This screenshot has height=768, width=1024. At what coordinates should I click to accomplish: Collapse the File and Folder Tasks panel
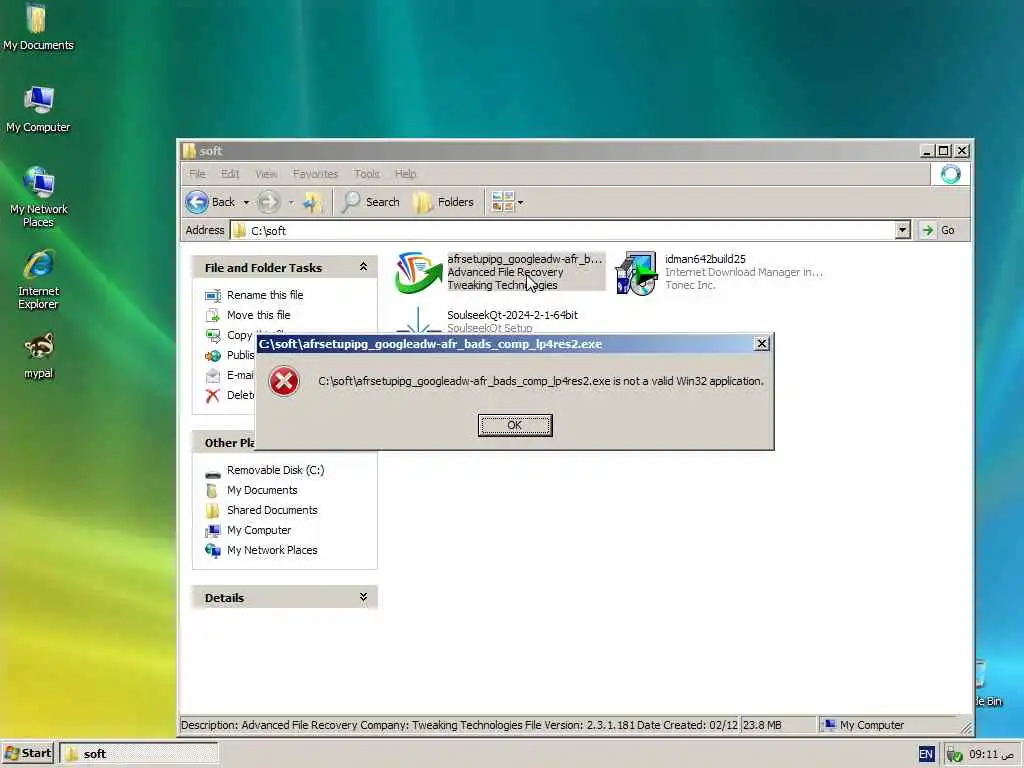click(x=363, y=267)
